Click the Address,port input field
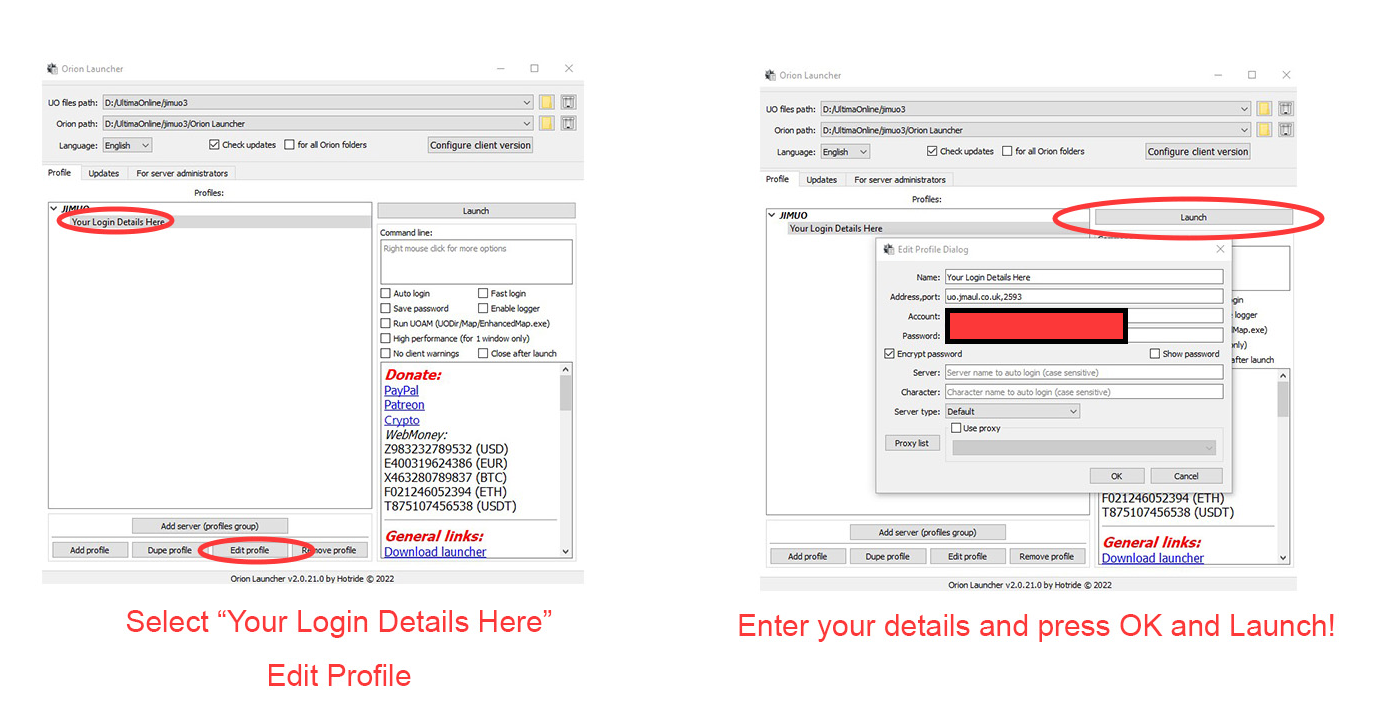Image resolution: width=1393 pixels, height=713 pixels. (x=1083, y=297)
